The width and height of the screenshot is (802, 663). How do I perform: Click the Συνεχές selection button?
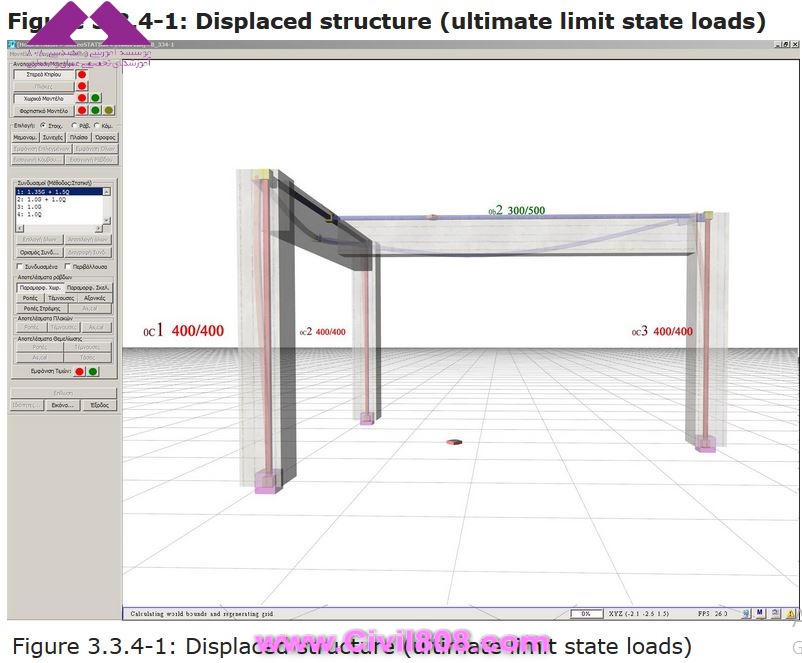coord(53,138)
